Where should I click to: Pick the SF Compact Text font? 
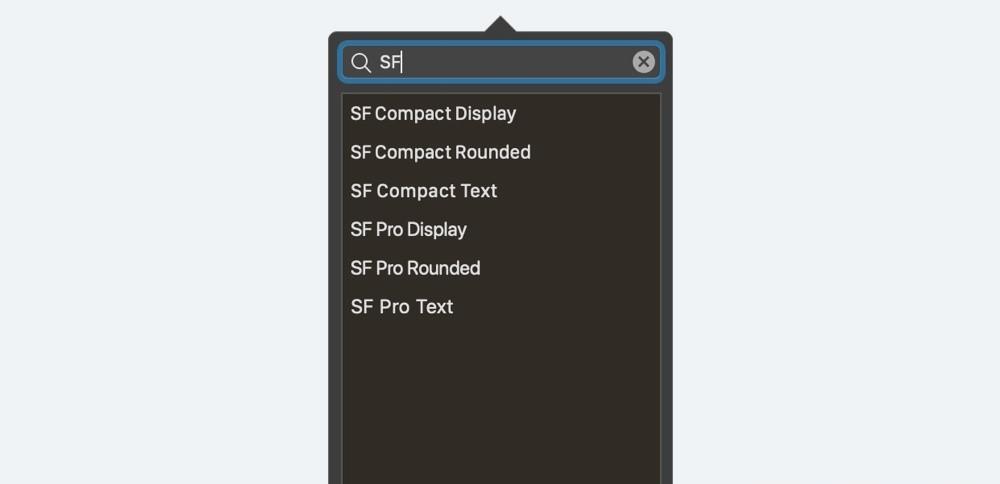(x=501, y=191)
